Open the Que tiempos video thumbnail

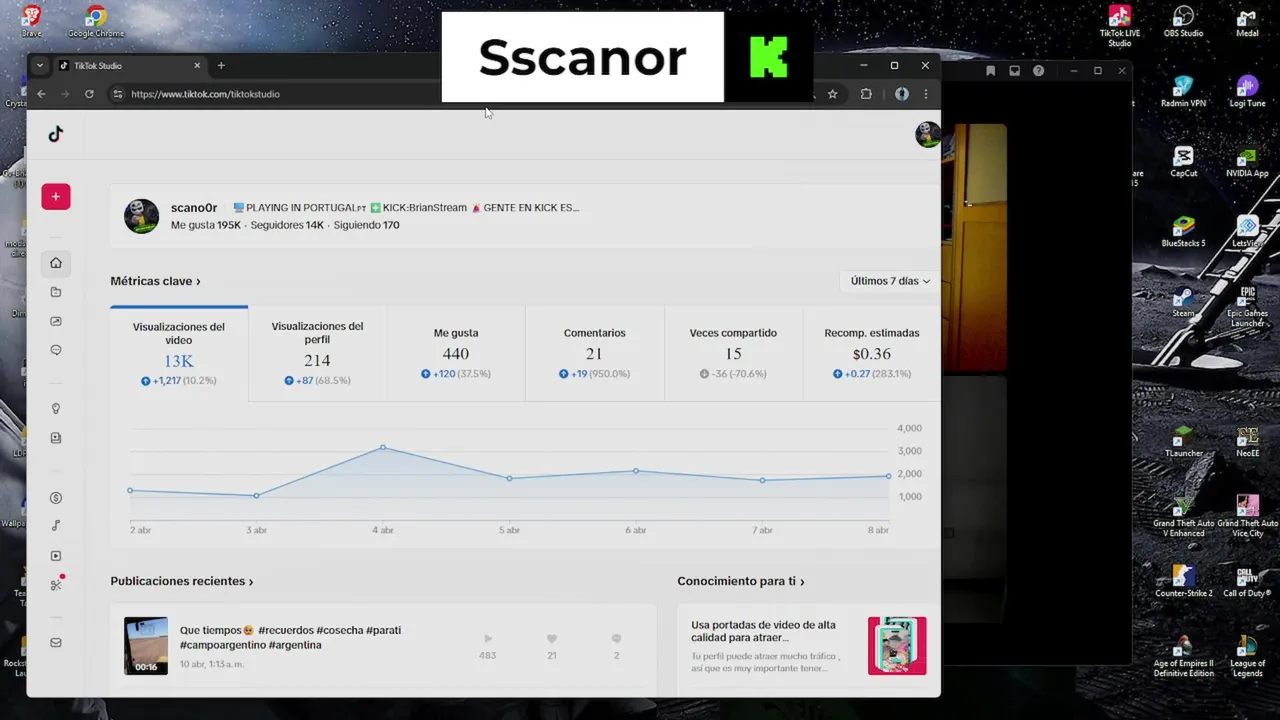coord(146,646)
